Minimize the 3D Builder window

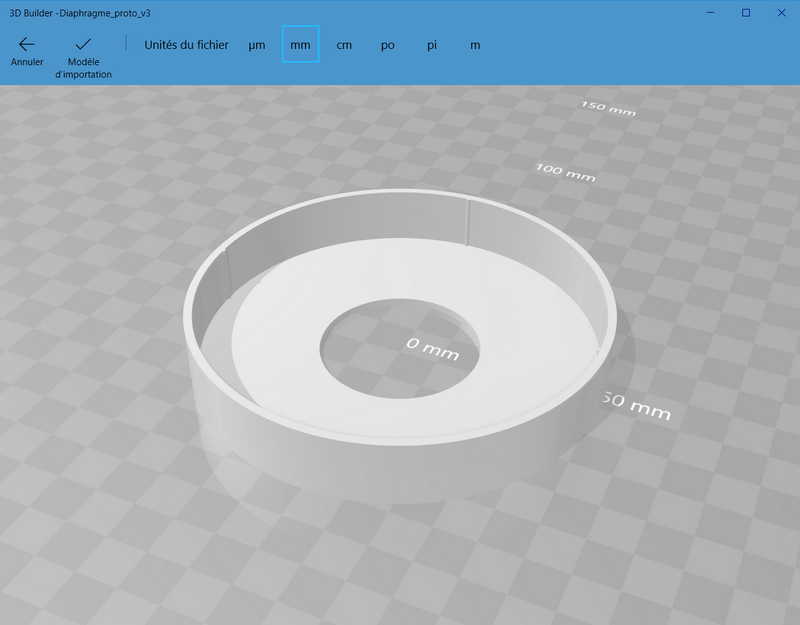coord(710,13)
